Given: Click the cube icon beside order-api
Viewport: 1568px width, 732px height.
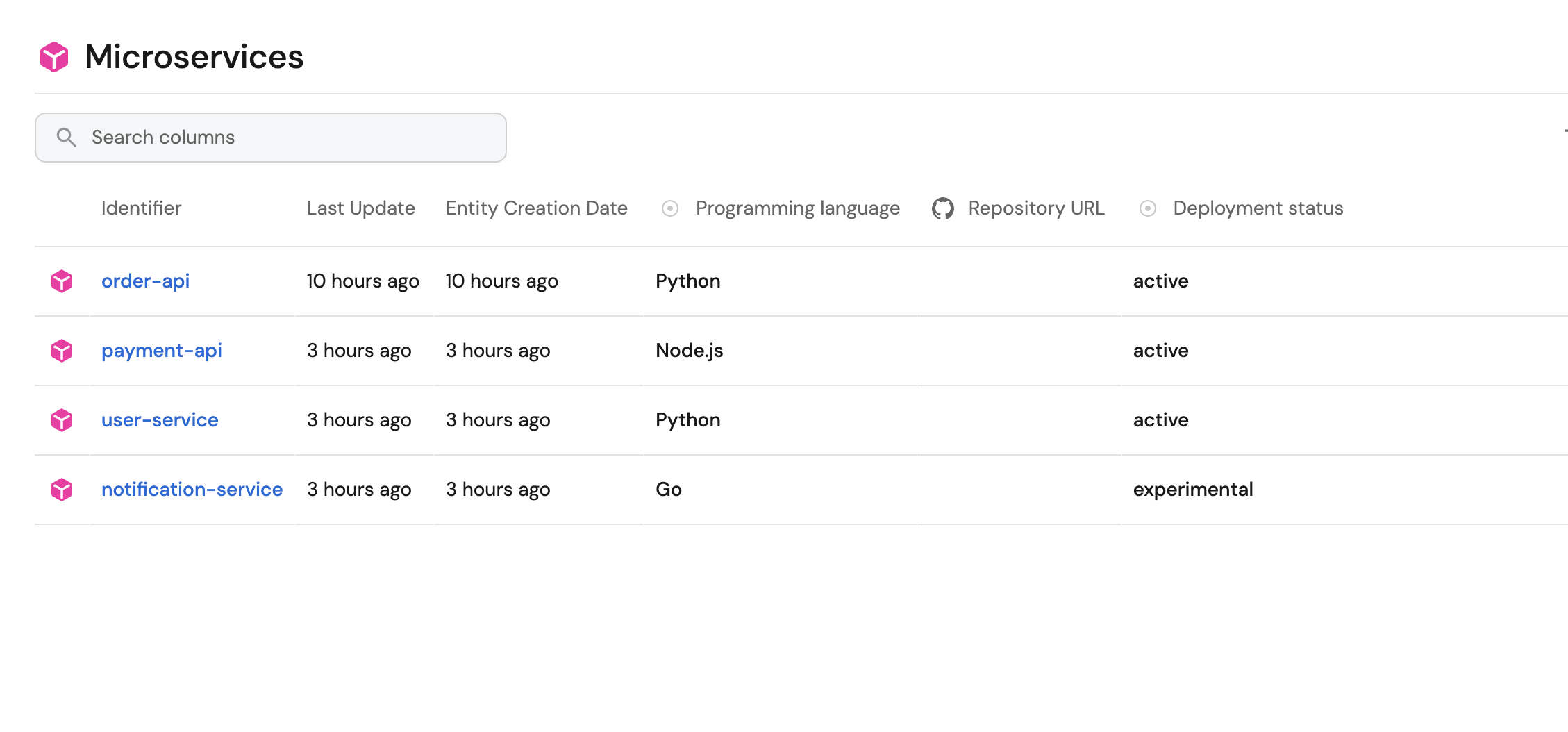Looking at the screenshot, I should coord(62,281).
